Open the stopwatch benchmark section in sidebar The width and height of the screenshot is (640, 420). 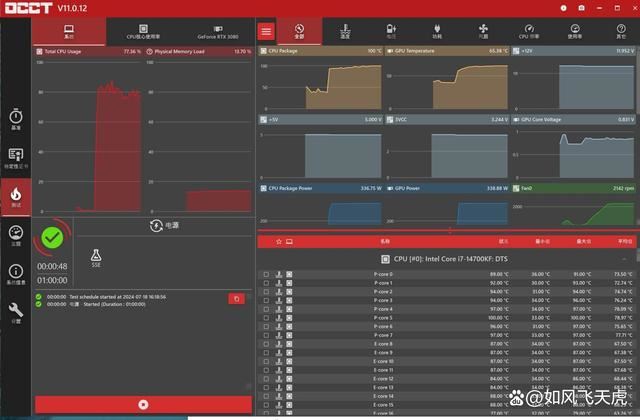click(15, 119)
